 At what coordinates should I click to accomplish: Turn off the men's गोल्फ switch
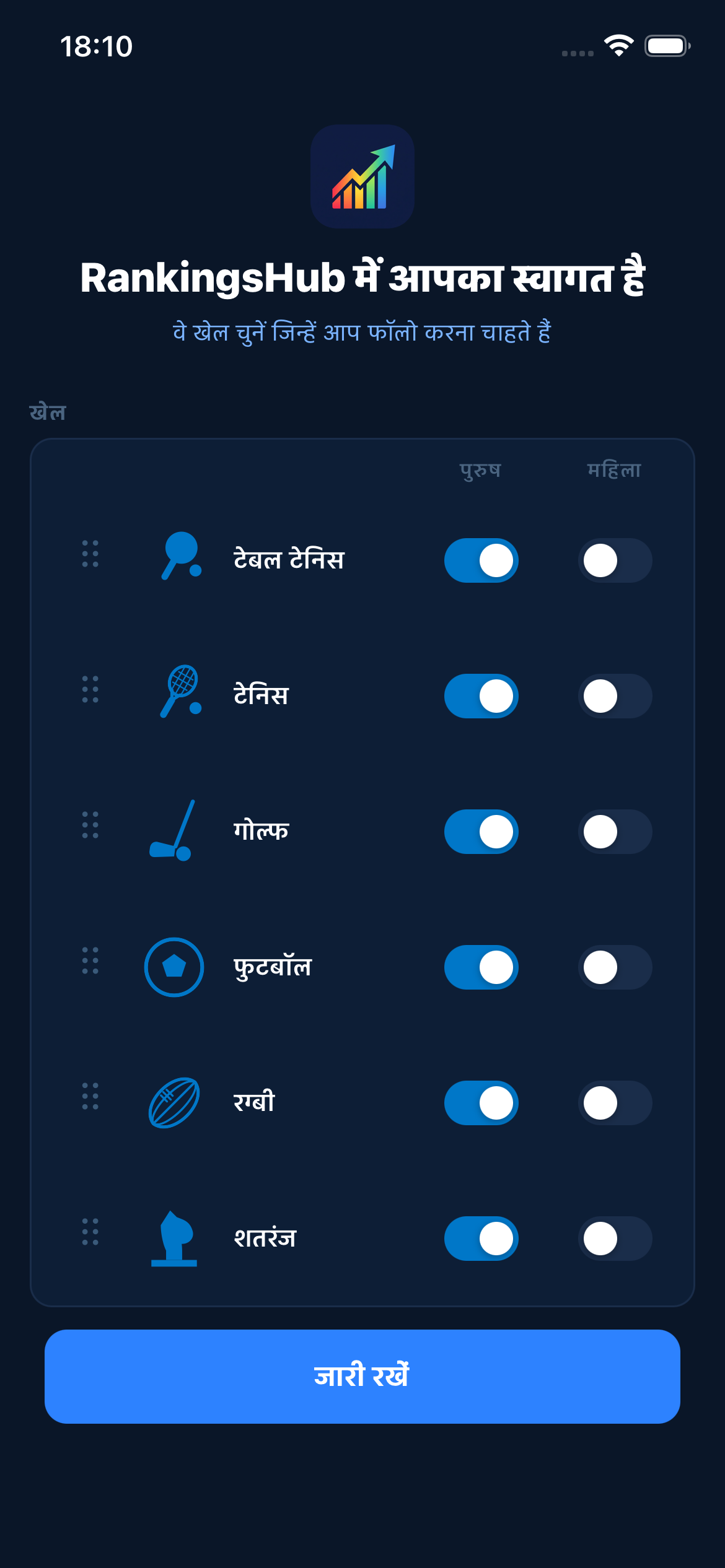click(481, 832)
